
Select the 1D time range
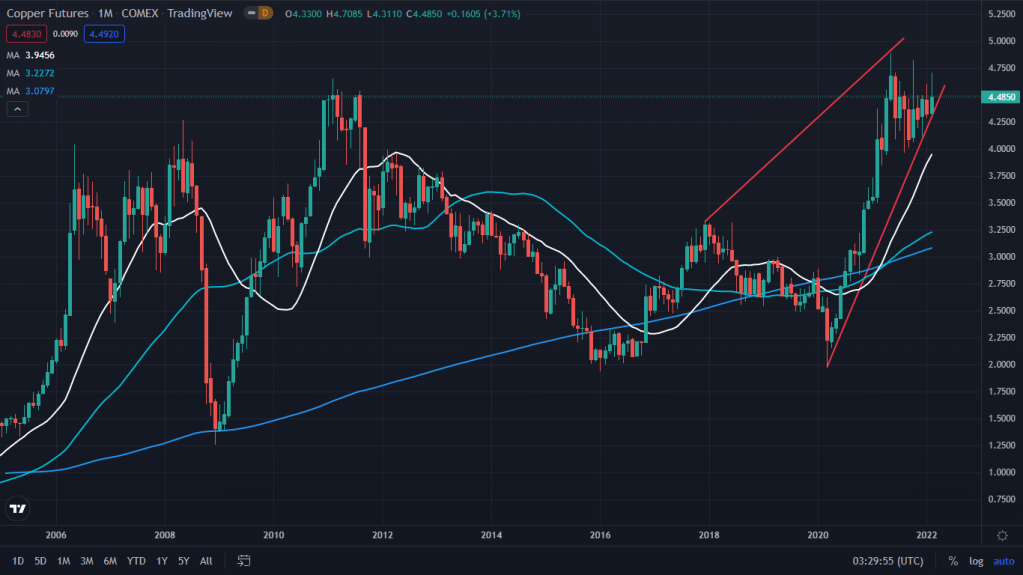tap(19, 561)
